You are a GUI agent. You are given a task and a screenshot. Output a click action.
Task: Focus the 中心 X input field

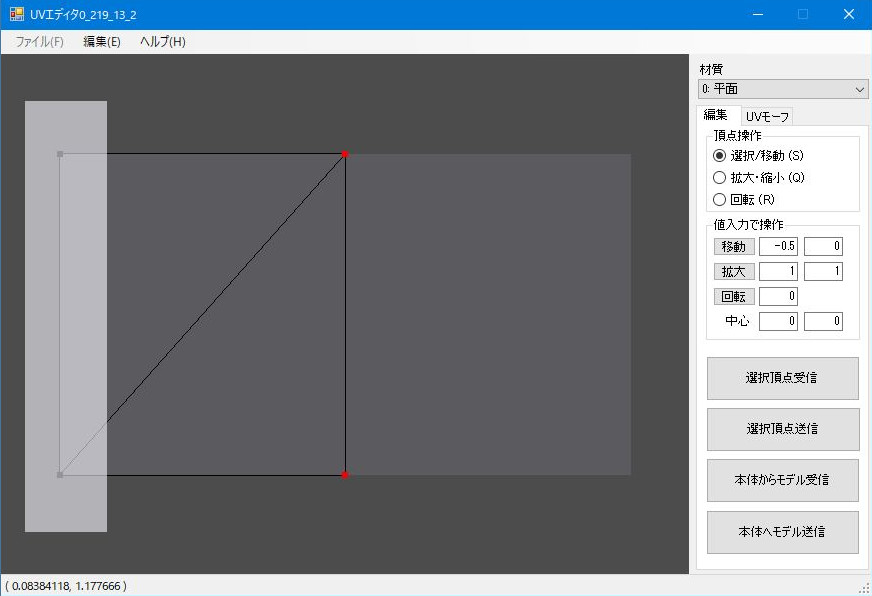[778, 321]
